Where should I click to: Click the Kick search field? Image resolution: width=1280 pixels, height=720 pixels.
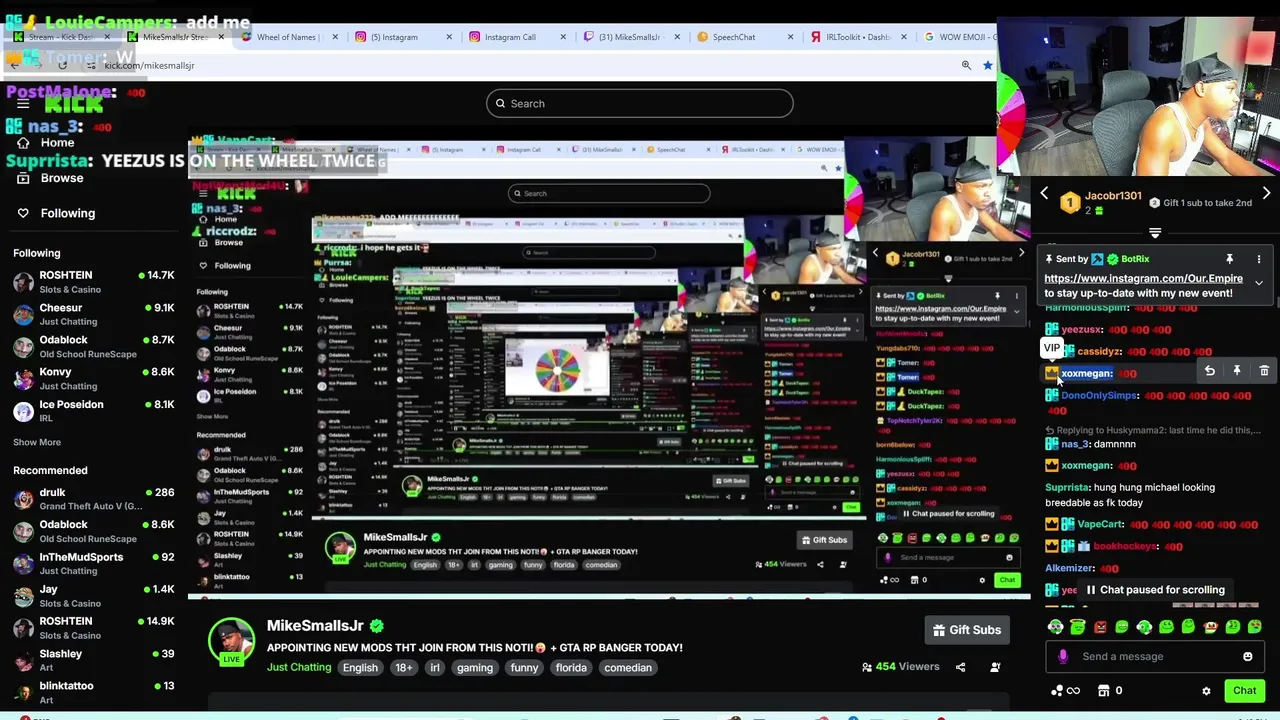(x=639, y=103)
